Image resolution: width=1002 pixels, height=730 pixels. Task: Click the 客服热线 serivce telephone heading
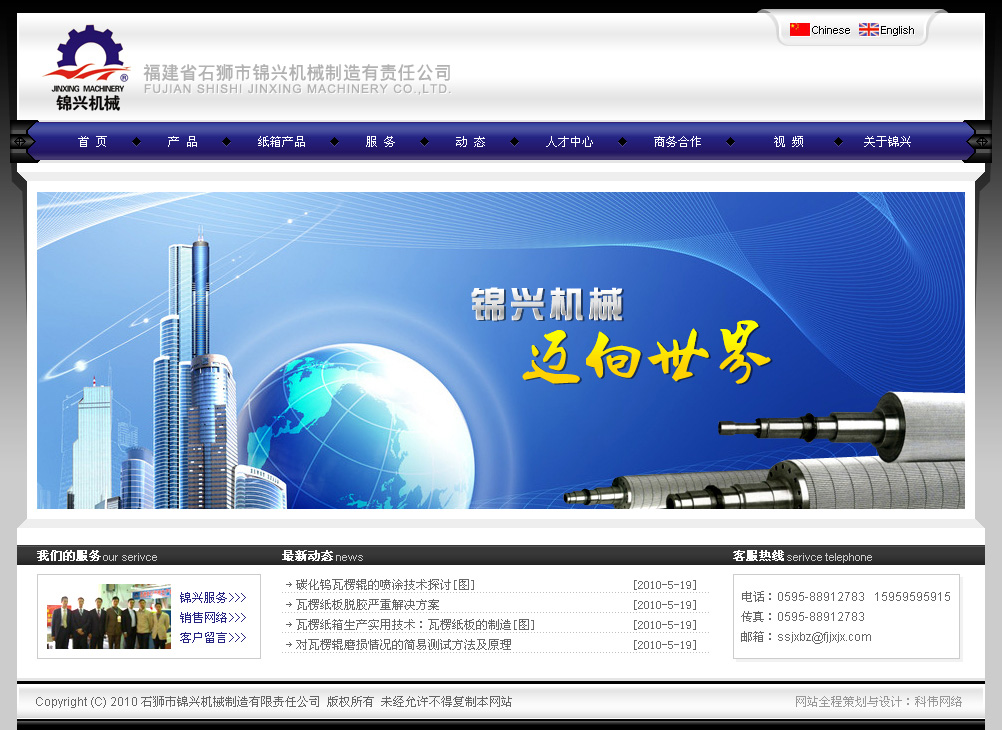pos(802,556)
